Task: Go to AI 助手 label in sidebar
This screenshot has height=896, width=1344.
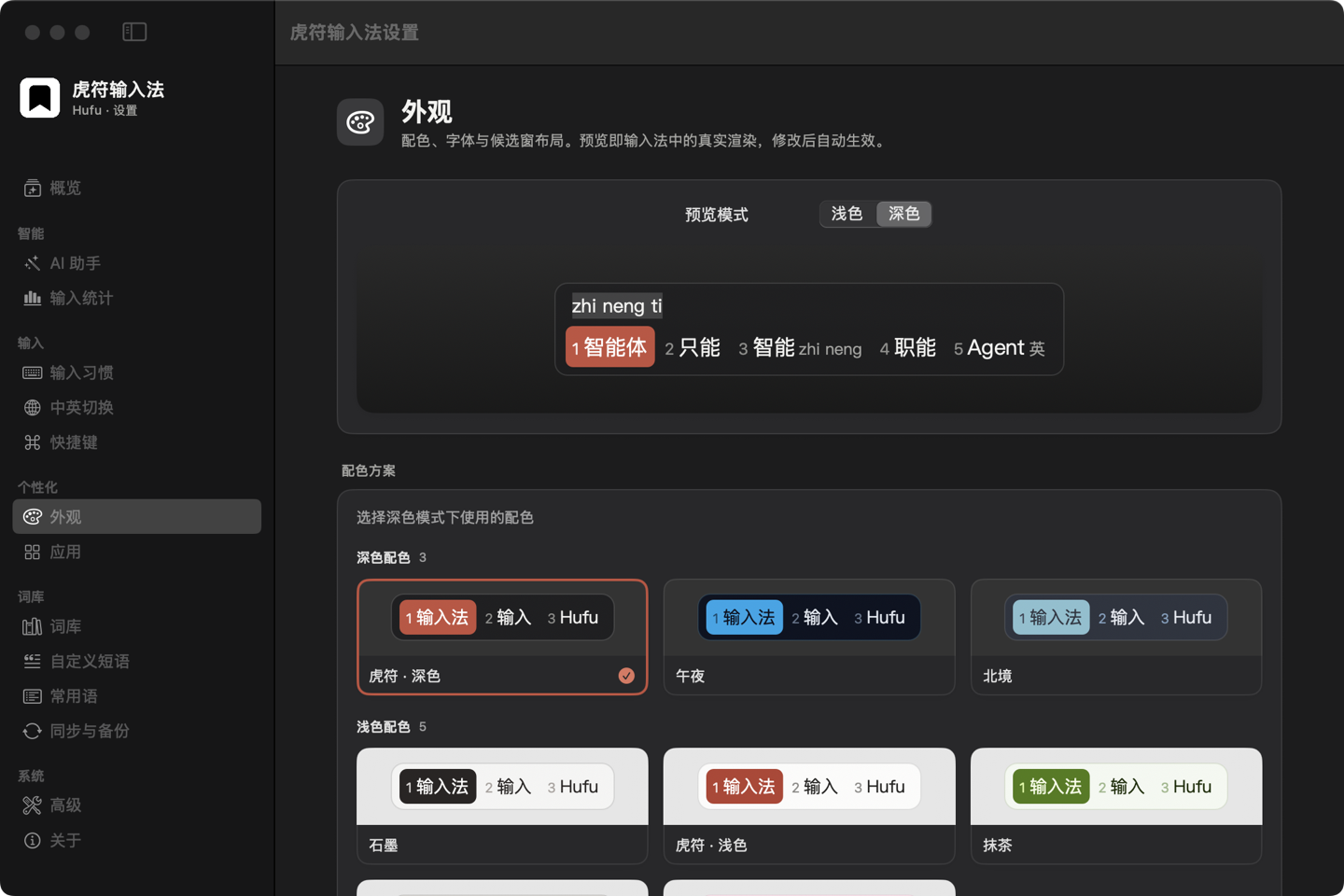Action: pos(76,263)
